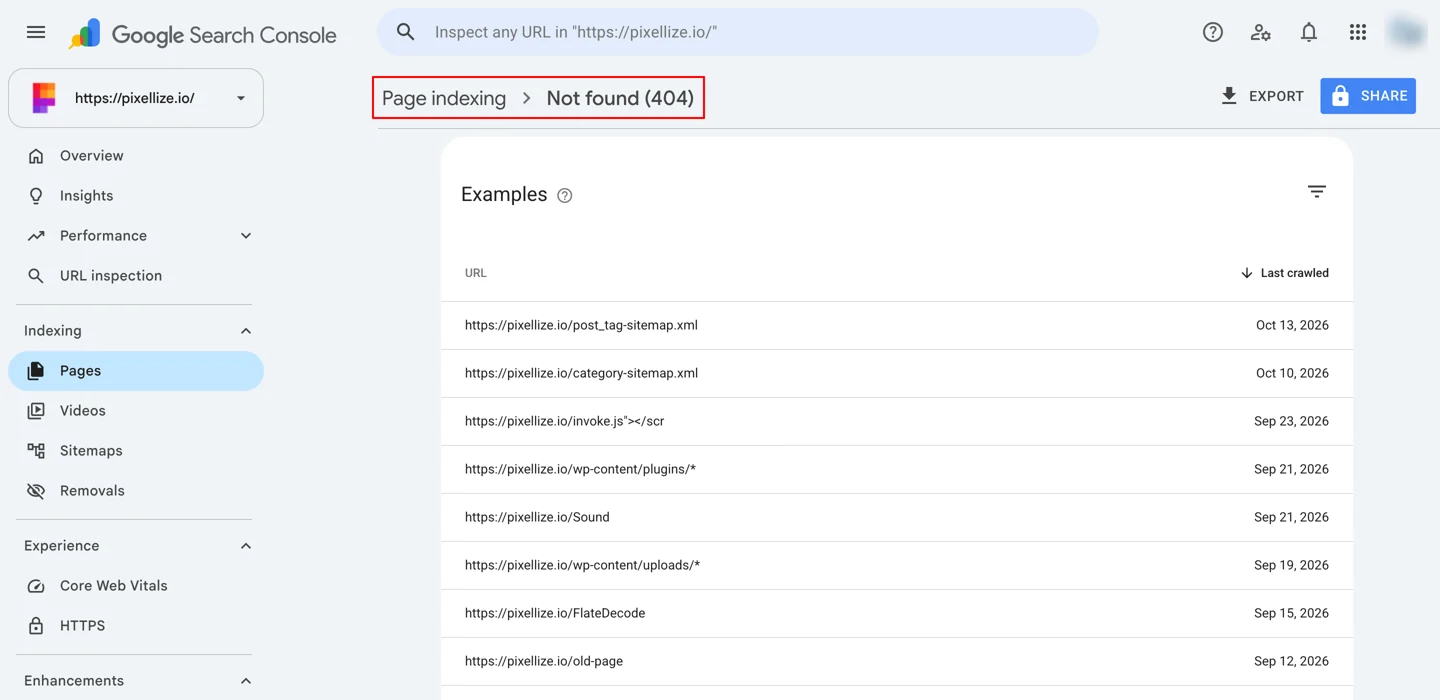1440x700 pixels.
Task: Open the notifications bell
Action: tap(1309, 32)
